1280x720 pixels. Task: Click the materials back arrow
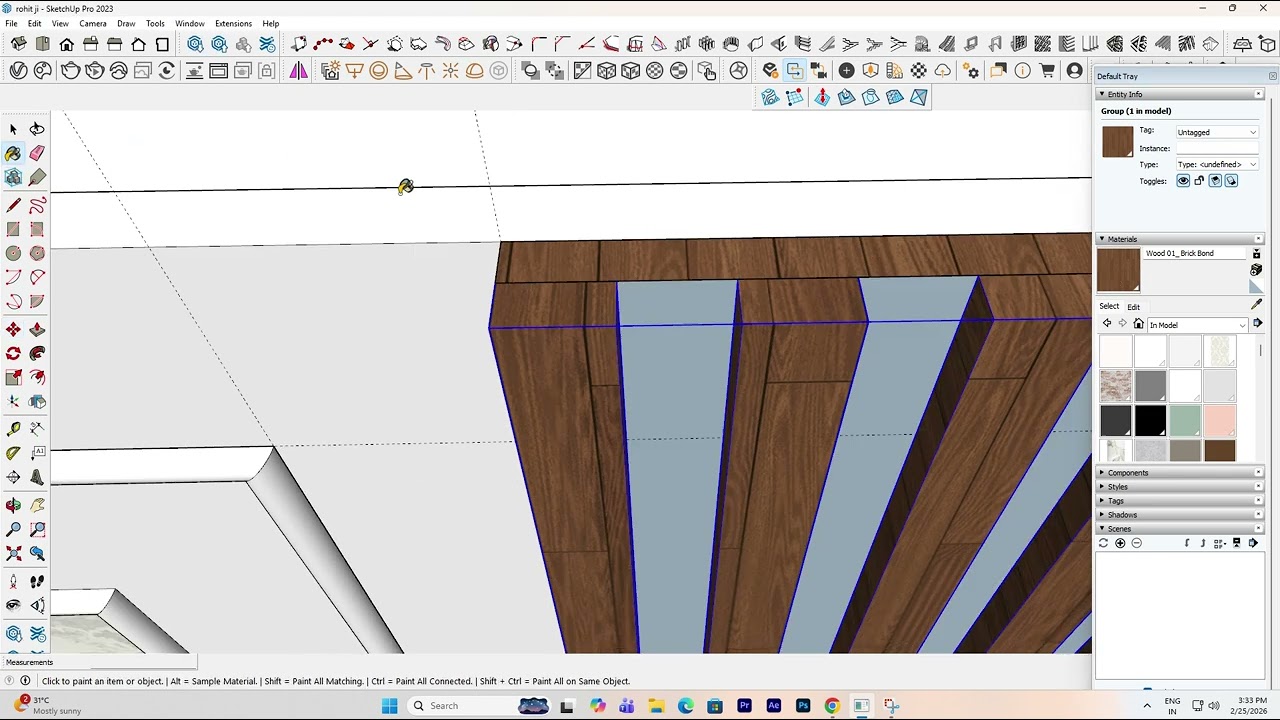coord(1107,324)
